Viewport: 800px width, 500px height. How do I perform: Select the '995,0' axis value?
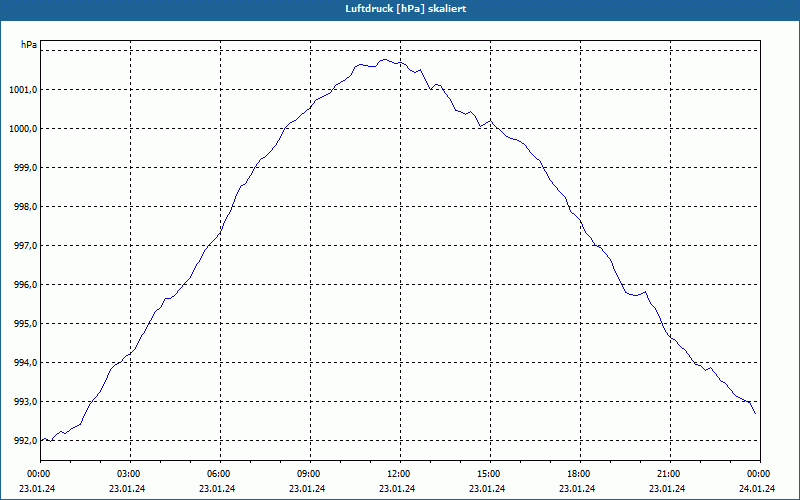26,324
